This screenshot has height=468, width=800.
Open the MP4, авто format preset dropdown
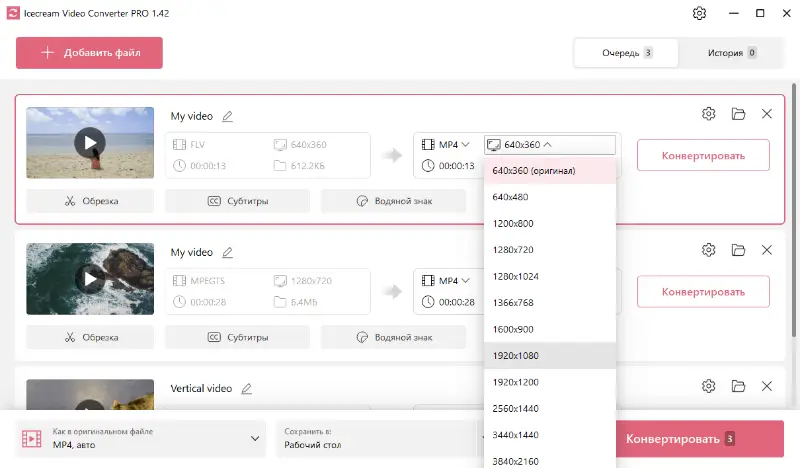pyautogui.click(x=142, y=438)
